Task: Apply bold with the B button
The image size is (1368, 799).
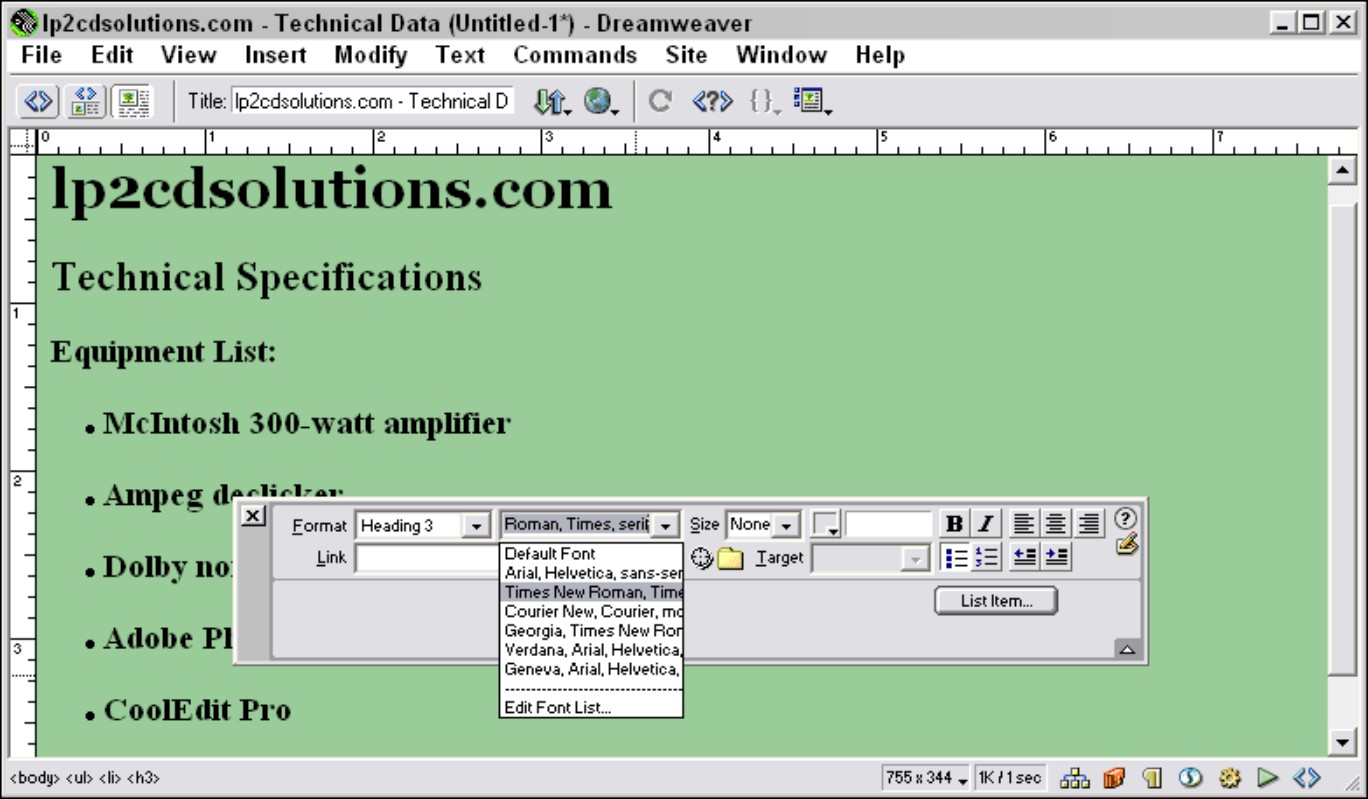Action: coord(955,525)
